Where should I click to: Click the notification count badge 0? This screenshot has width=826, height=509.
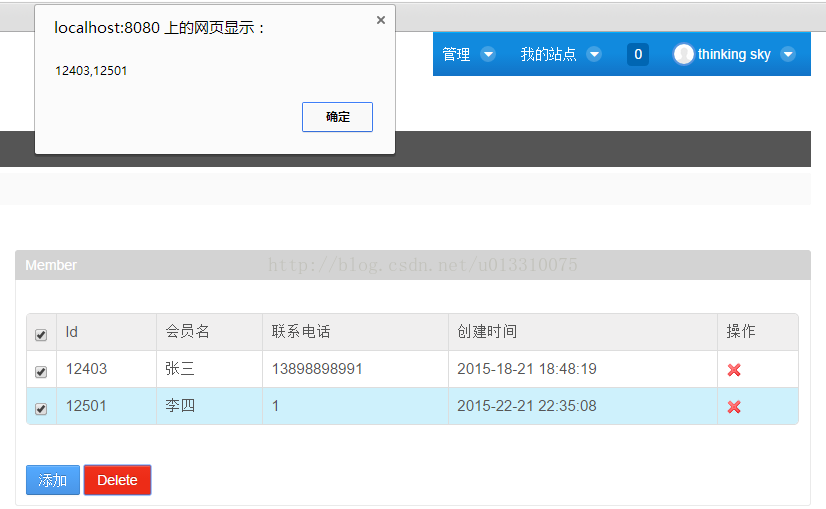point(638,54)
